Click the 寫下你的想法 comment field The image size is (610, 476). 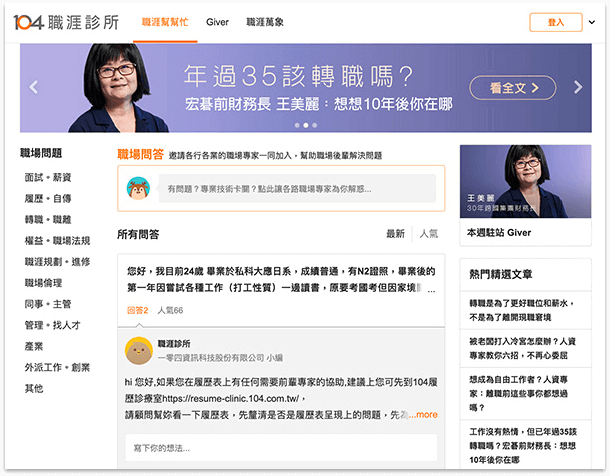pyautogui.click(x=281, y=448)
